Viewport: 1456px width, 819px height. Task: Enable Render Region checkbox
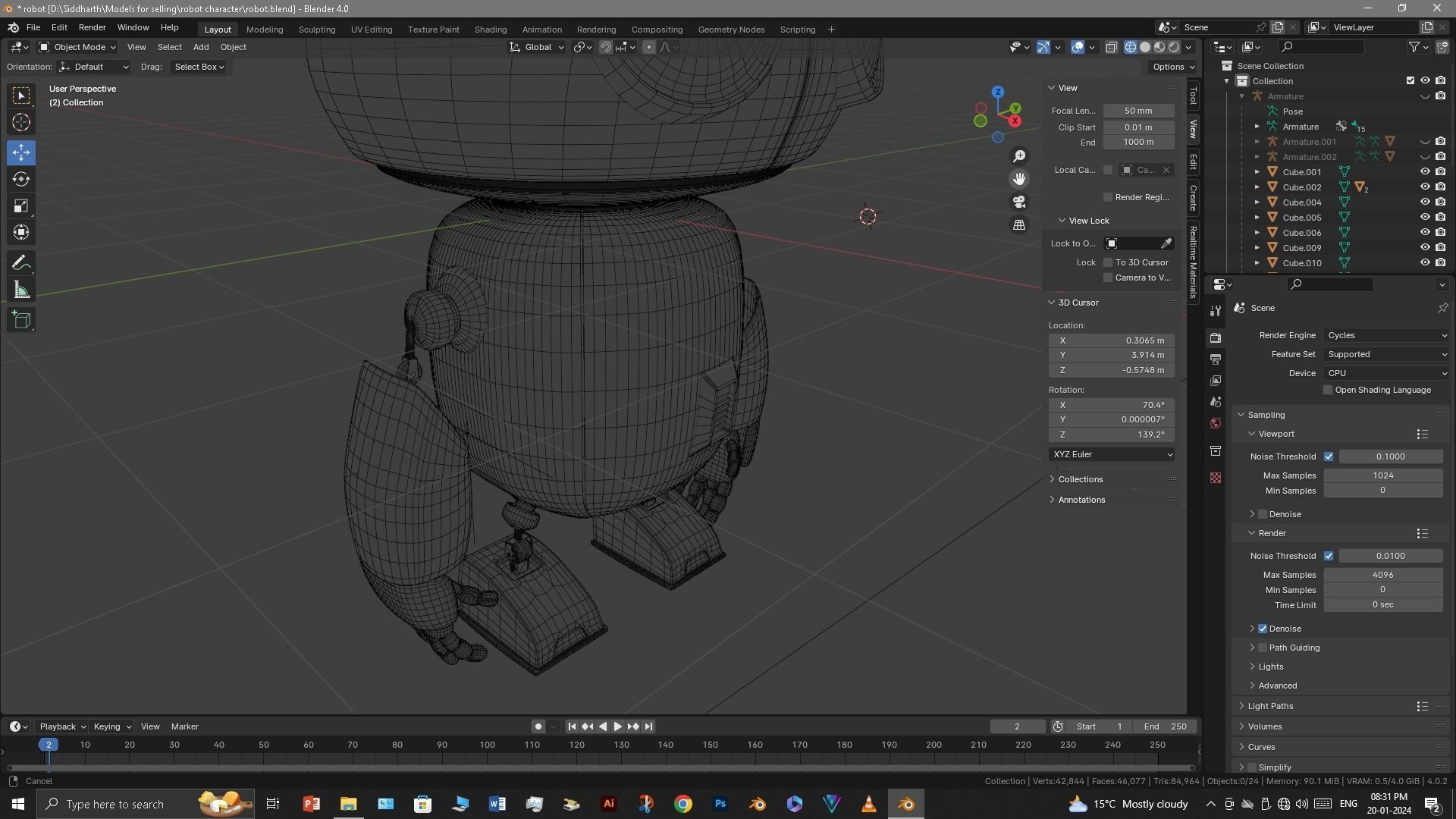click(x=1108, y=197)
